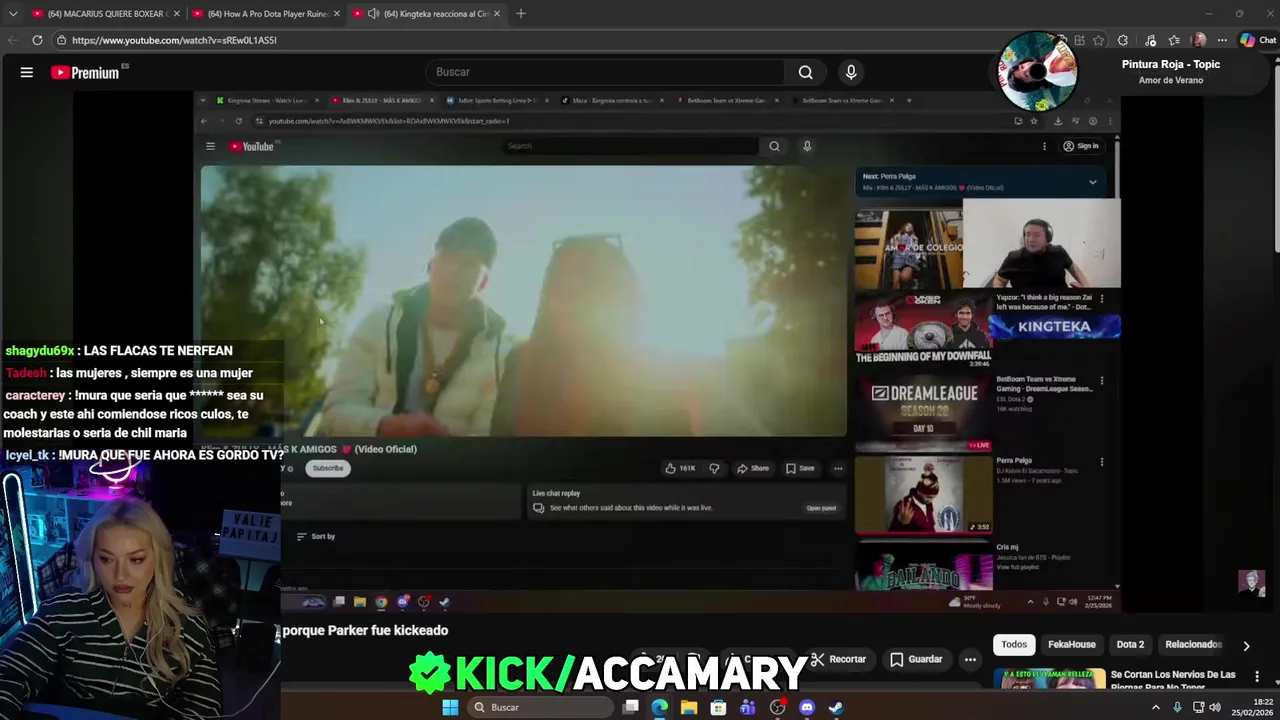Open Teams from the taskbar
Viewport: 1280px width, 720px height.
[x=748, y=707]
